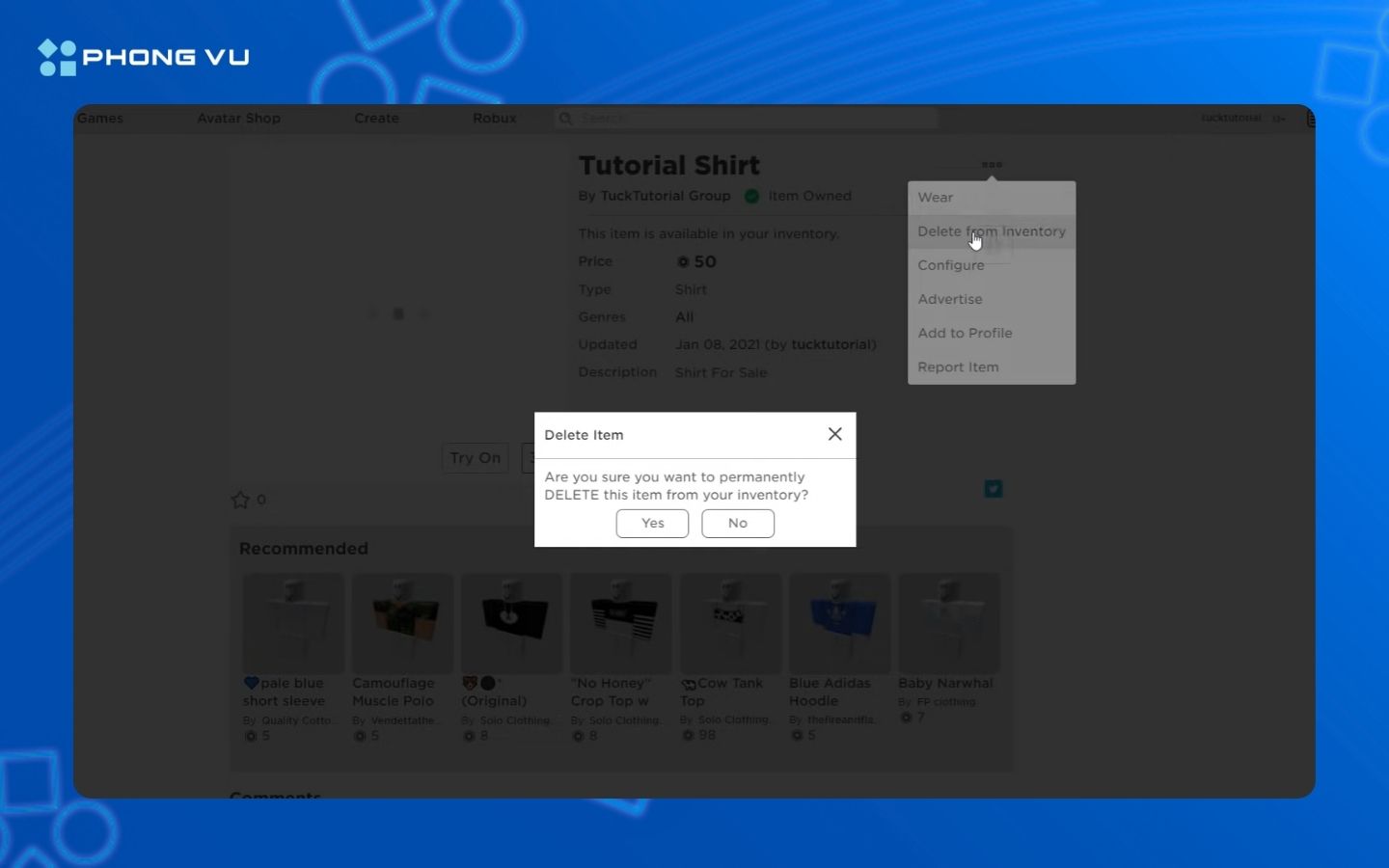Confirm deletion by clicking Yes

652,523
